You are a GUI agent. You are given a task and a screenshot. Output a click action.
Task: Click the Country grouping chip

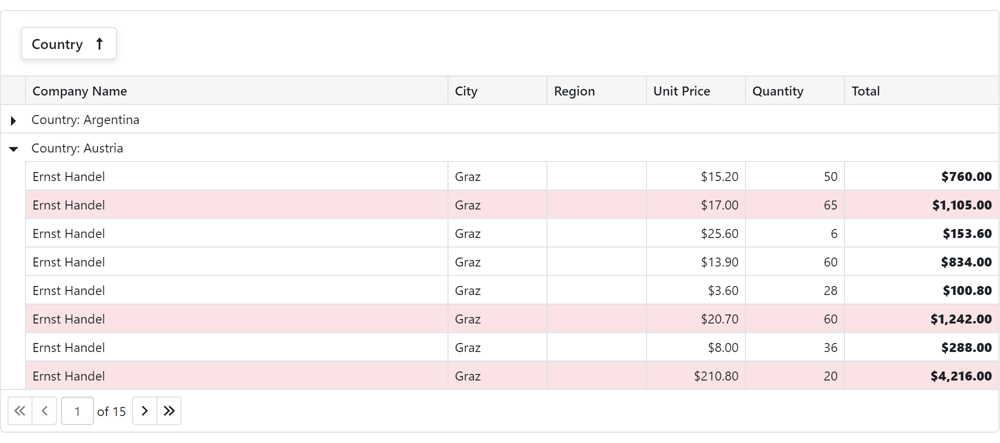click(x=58, y=44)
